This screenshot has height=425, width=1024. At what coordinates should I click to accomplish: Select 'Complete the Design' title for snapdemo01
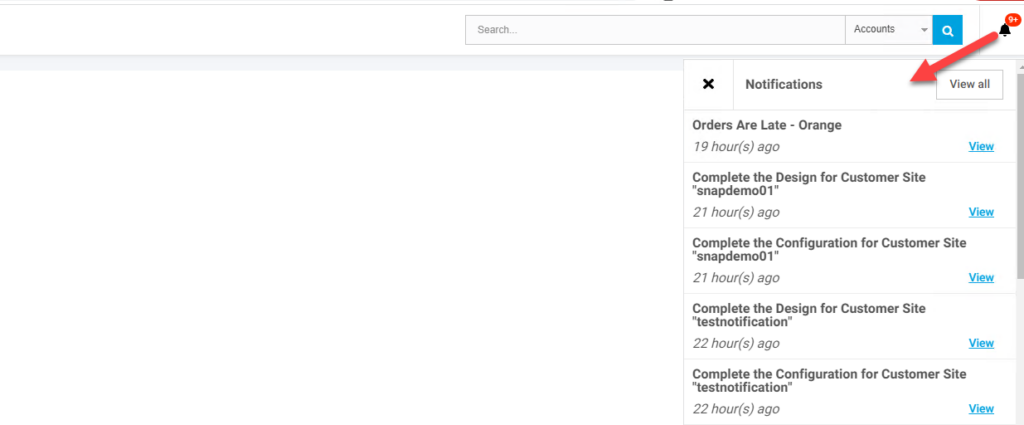coord(808,184)
